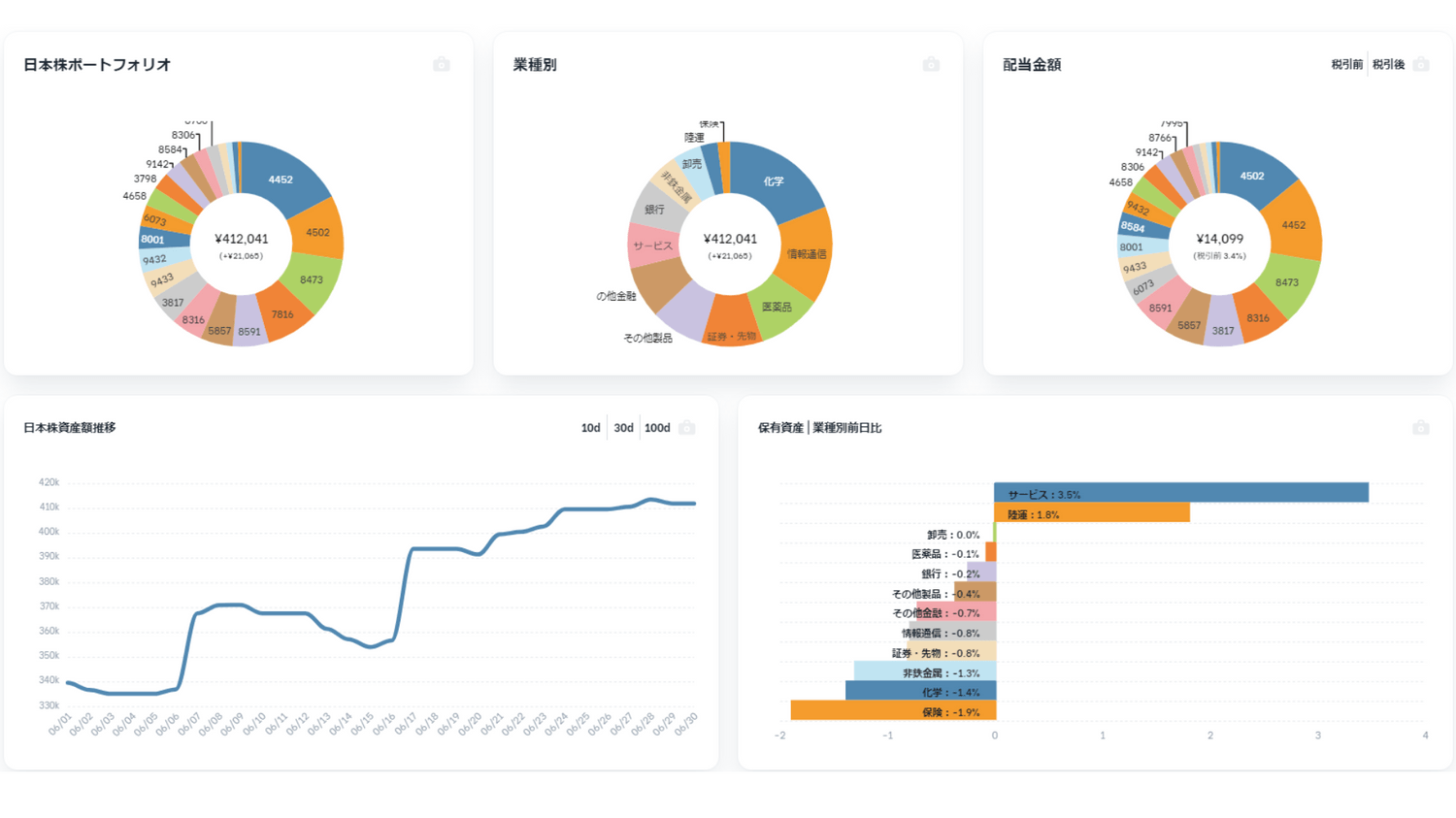Click その他製品 label beside sector donut
The height and width of the screenshot is (818, 1456).
coord(647,338)
